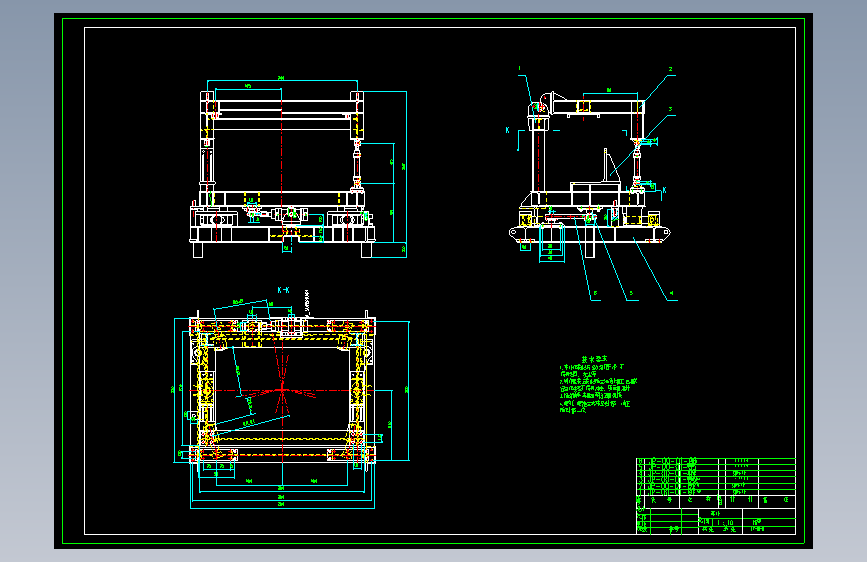The image size is (867, 562).
Task: Click the 1:10 scale value in title block
Action: pyautogui.click(x=725, y=522)
